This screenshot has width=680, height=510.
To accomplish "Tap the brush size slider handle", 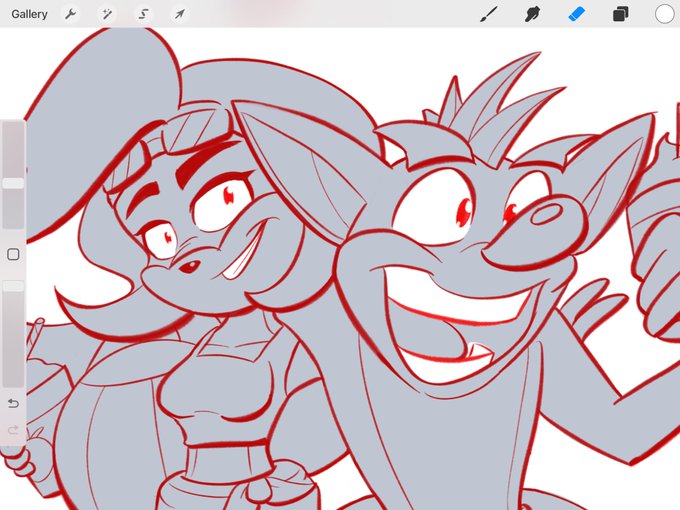I will (x=13, y=183).
